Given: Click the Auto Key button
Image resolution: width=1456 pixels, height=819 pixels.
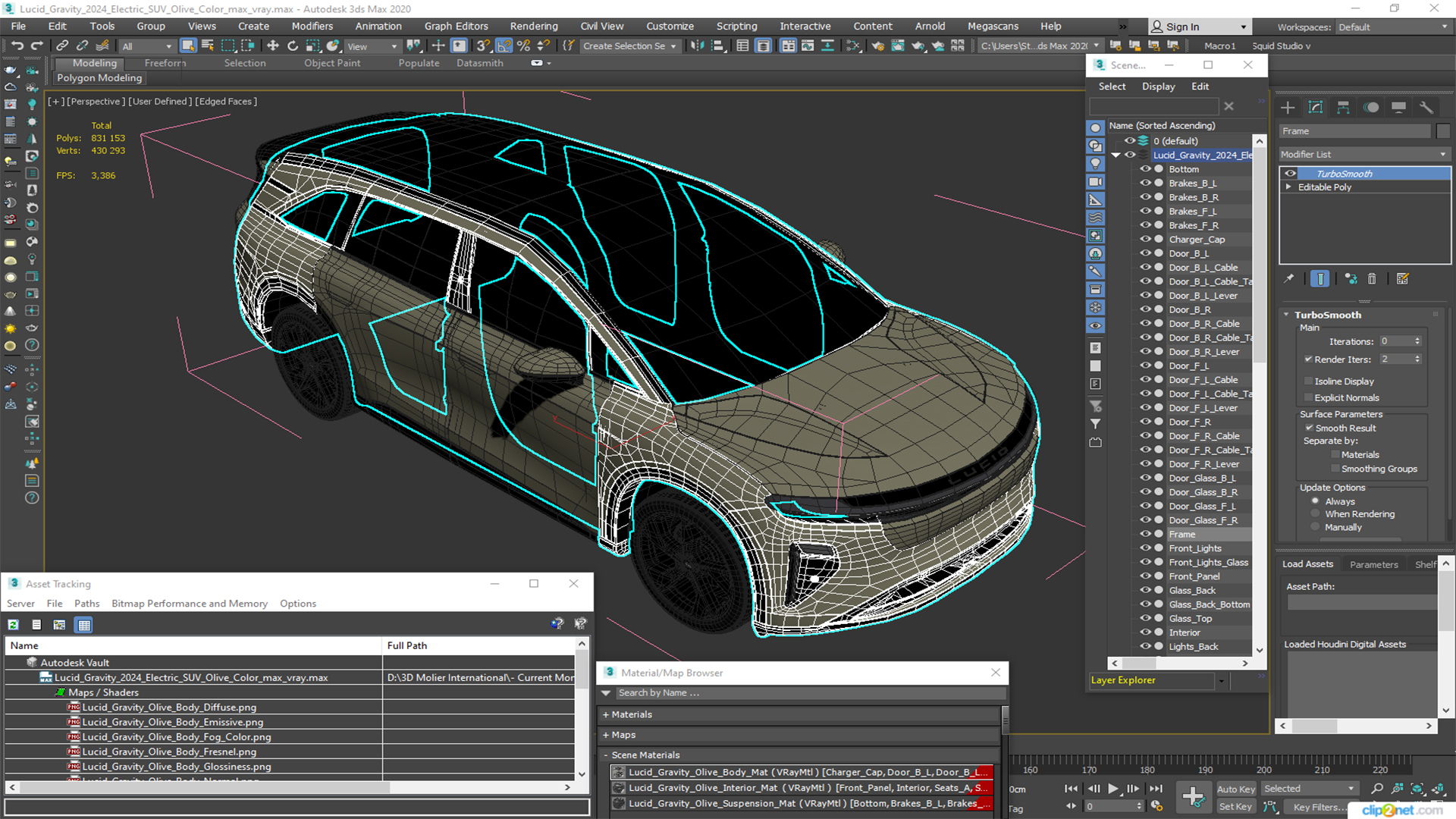Looking at the screenshot, I should (x=1236, y=789).
